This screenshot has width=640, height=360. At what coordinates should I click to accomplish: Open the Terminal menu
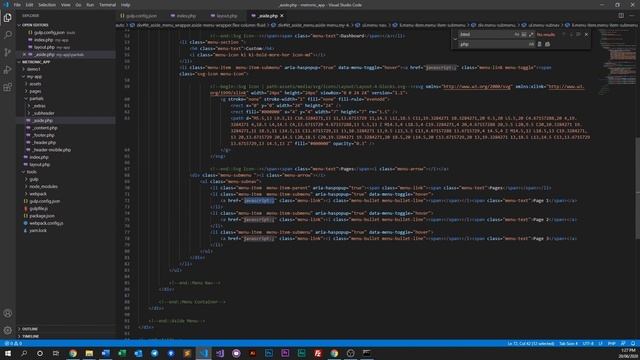coord(107,5)
